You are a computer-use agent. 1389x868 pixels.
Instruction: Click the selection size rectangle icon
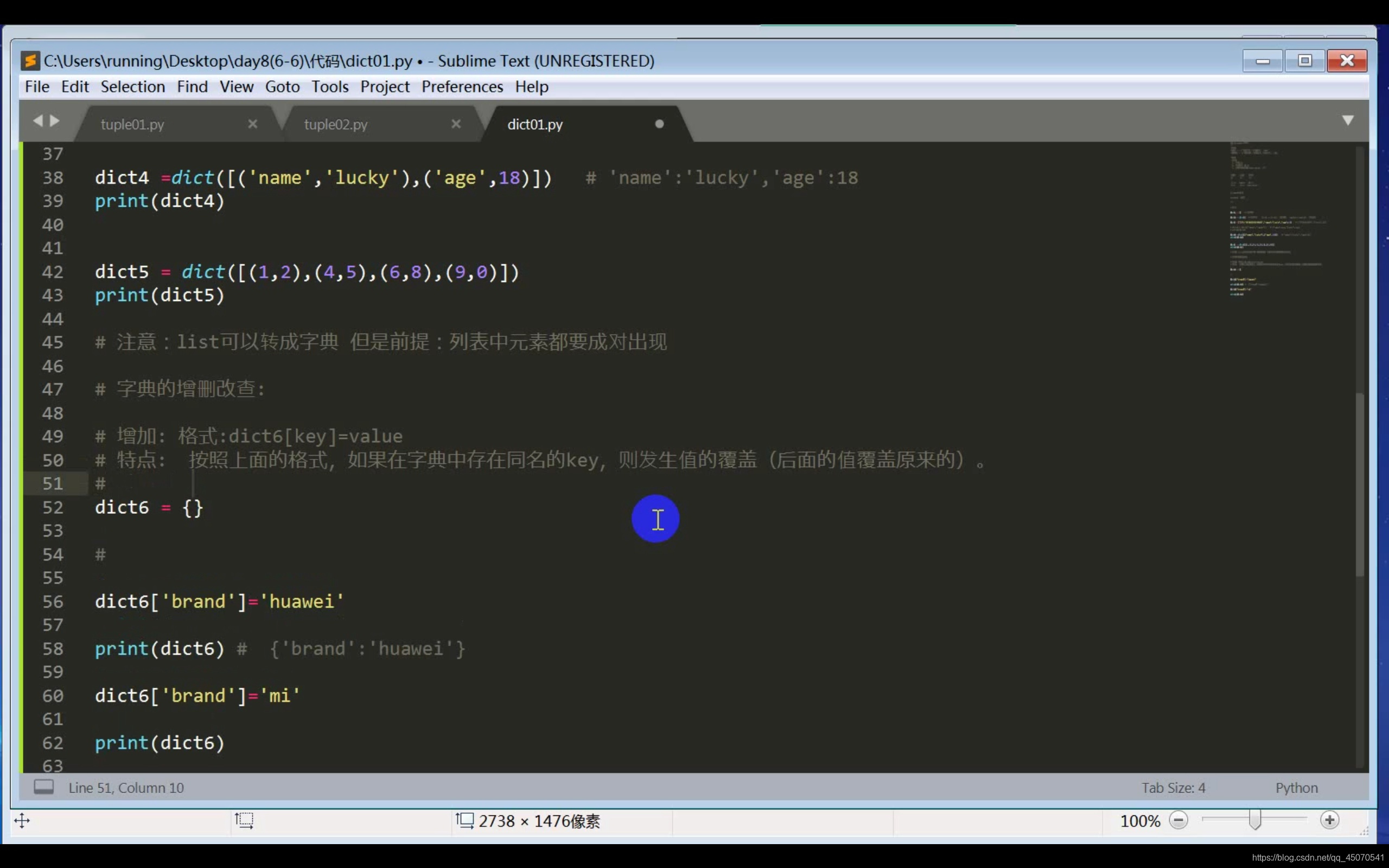coord(245,820)
